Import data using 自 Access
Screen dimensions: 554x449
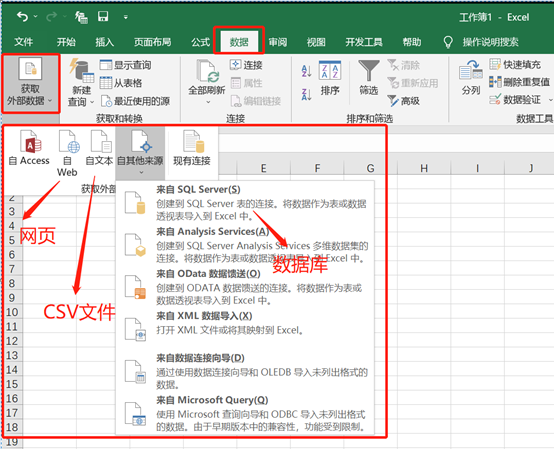(29, 148)
